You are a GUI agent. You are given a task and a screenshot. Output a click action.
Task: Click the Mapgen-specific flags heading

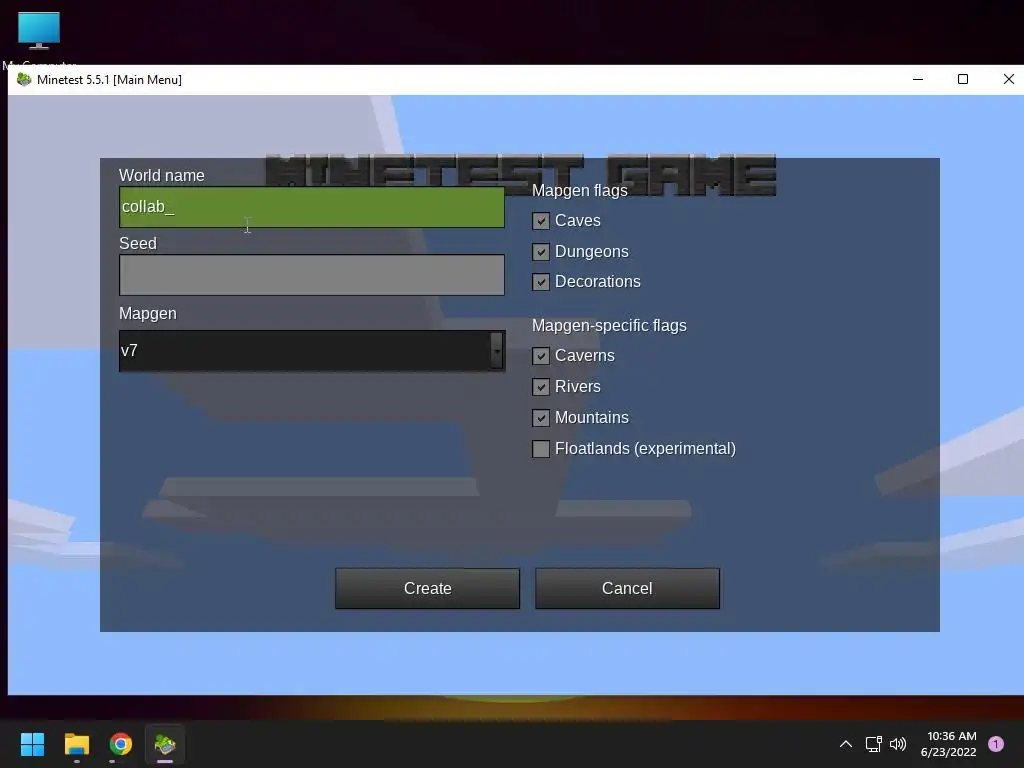[x=609, y=325]
